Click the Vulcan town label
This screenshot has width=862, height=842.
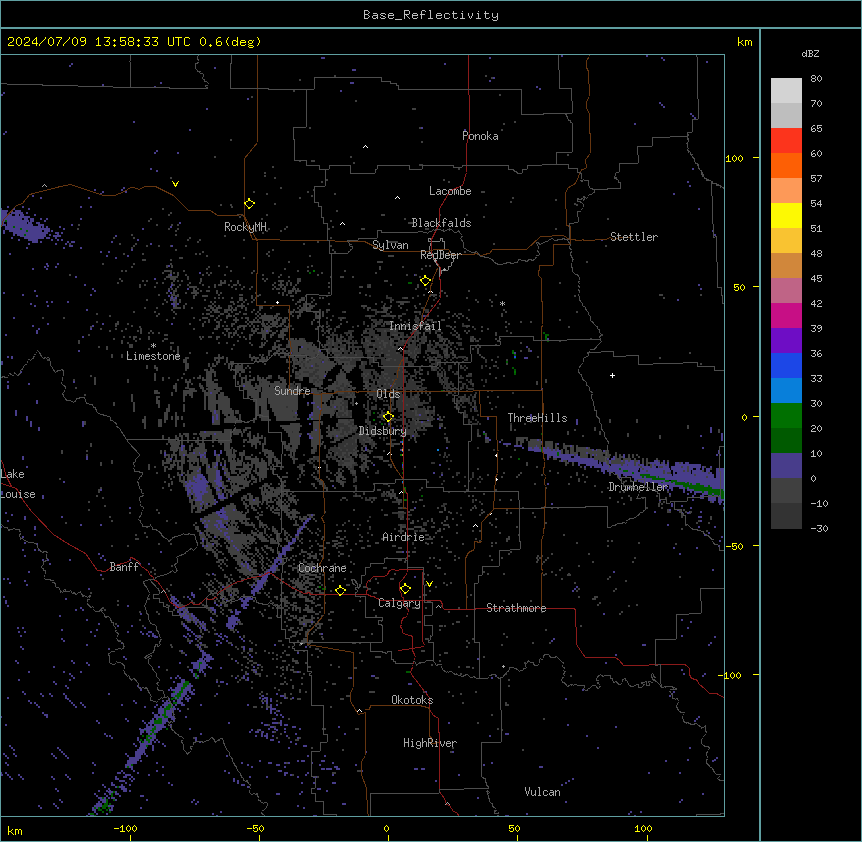[542, 792]
